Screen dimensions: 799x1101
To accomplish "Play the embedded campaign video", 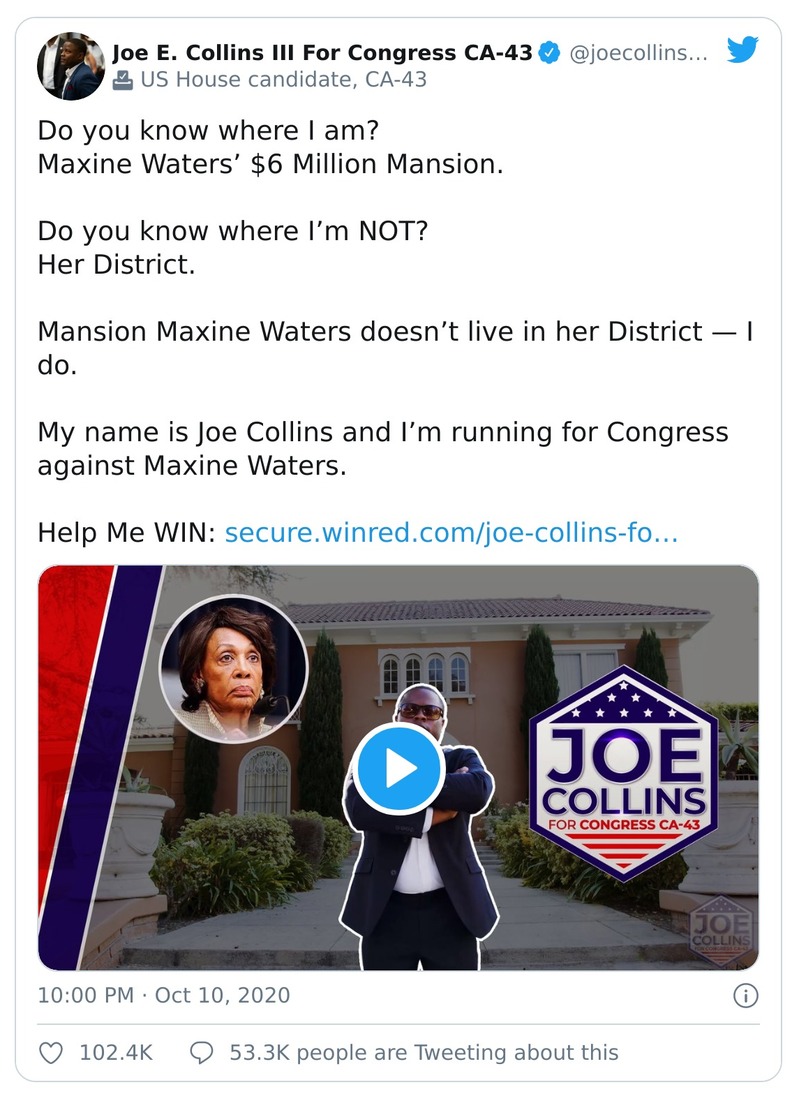I will point(398,769).
